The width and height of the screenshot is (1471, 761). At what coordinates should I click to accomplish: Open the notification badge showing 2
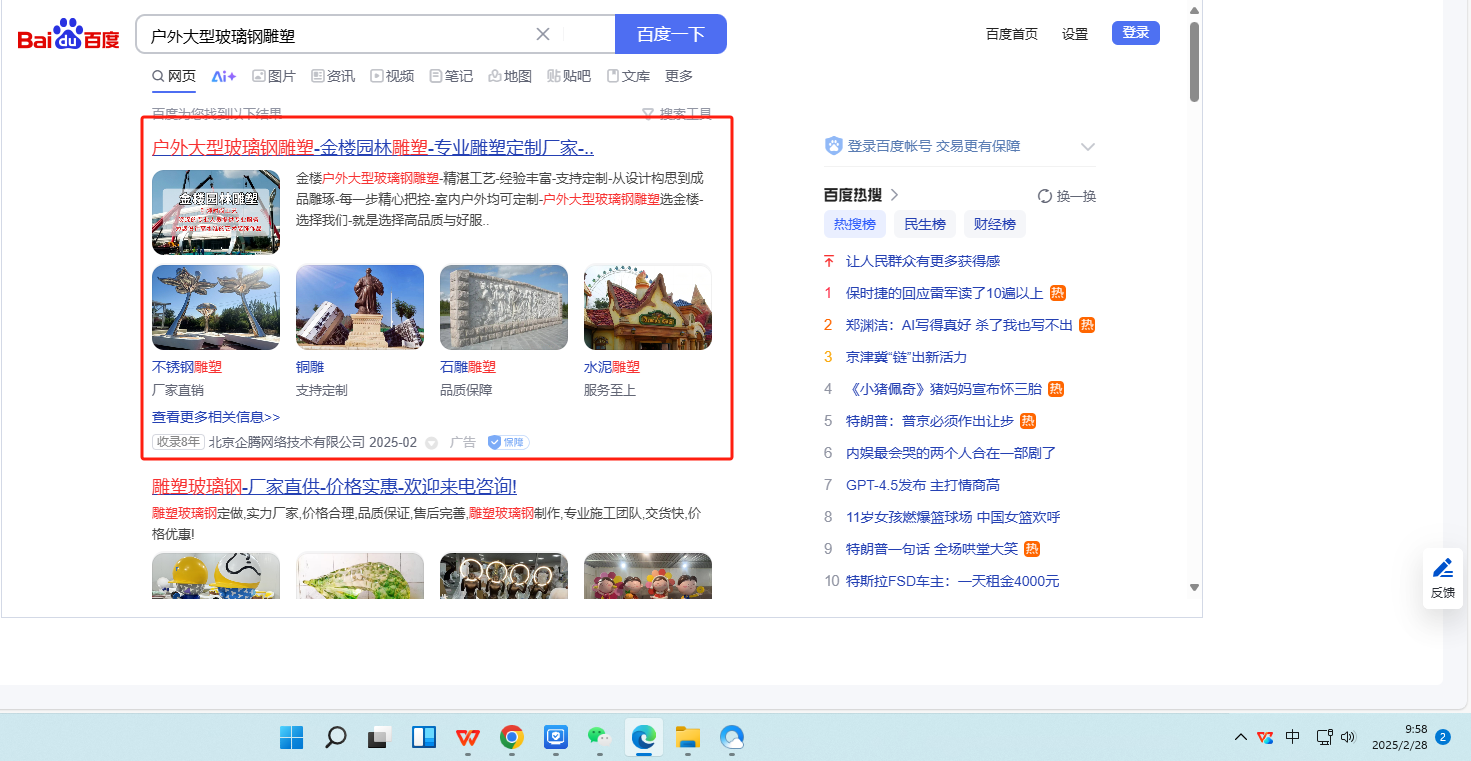1443,737
